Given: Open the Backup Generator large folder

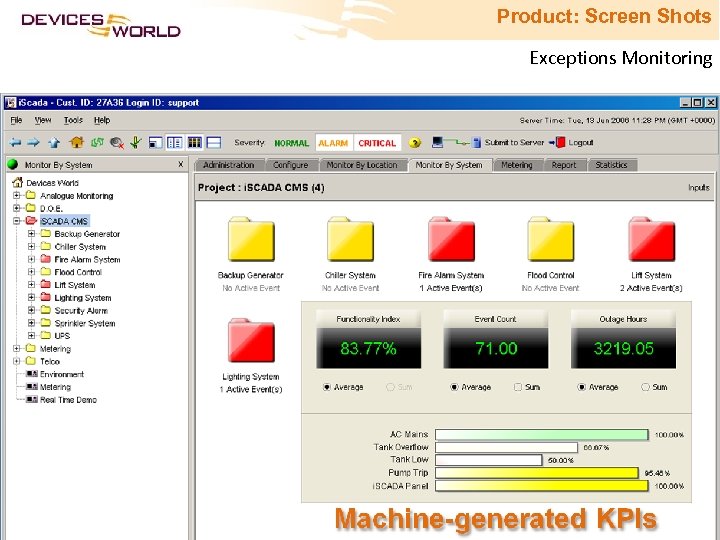Looking at the screenshot, I should click(x=251, y=239).
